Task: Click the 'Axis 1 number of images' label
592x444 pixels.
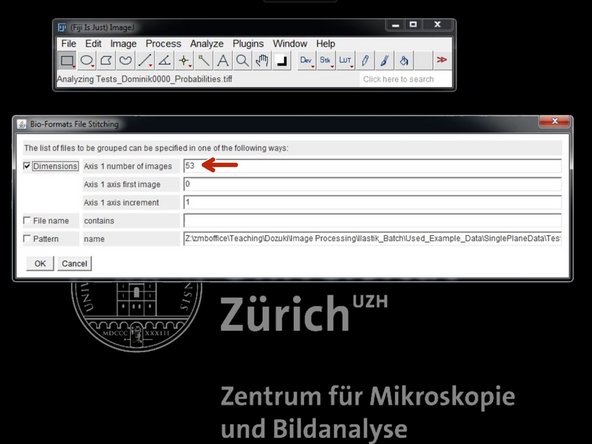Action: [128, 166]
